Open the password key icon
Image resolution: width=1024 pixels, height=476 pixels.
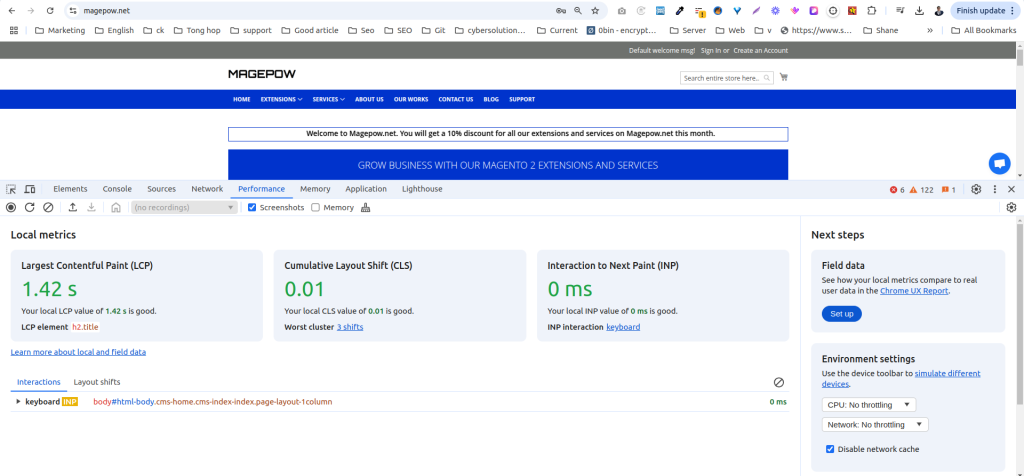click(560, 10)
